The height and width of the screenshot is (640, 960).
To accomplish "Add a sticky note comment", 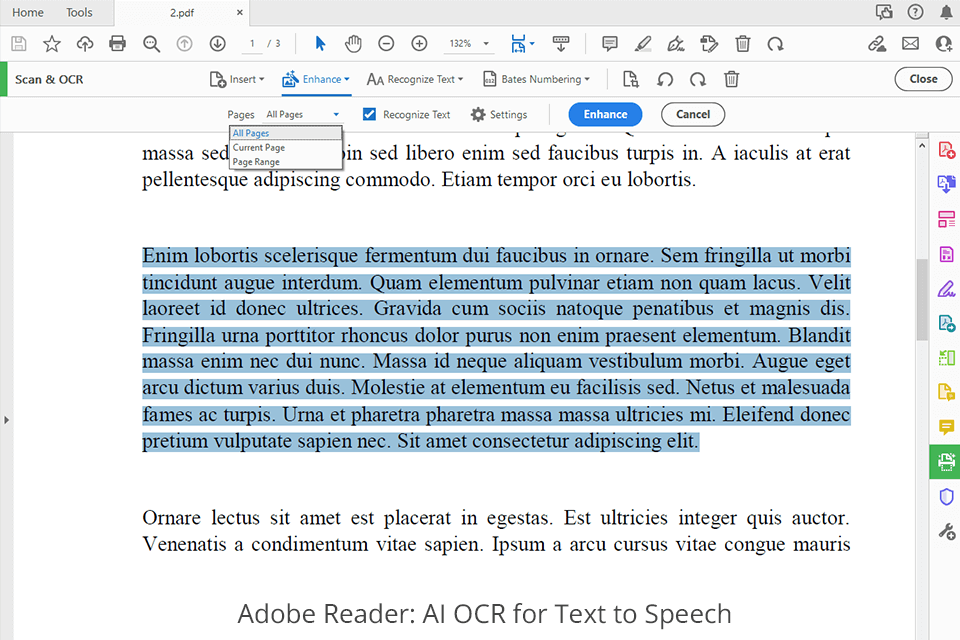I will [610, 43].
